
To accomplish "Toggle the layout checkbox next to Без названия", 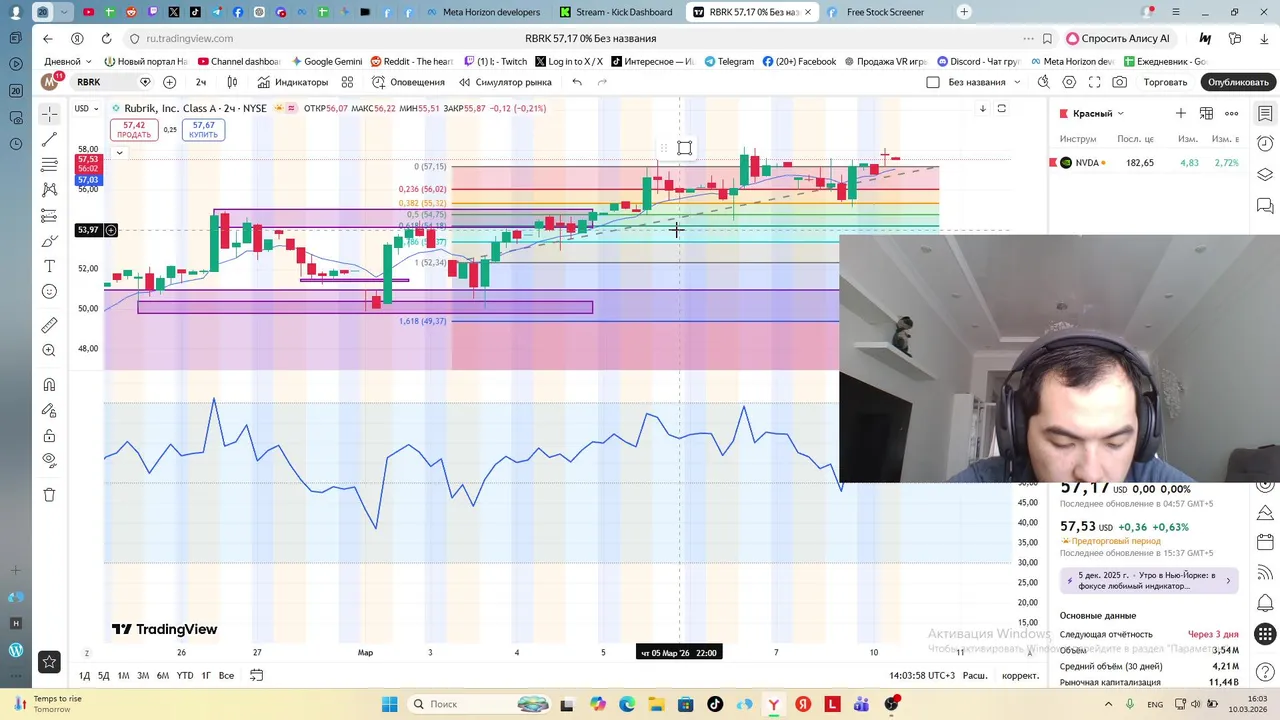I will point(933,82).
